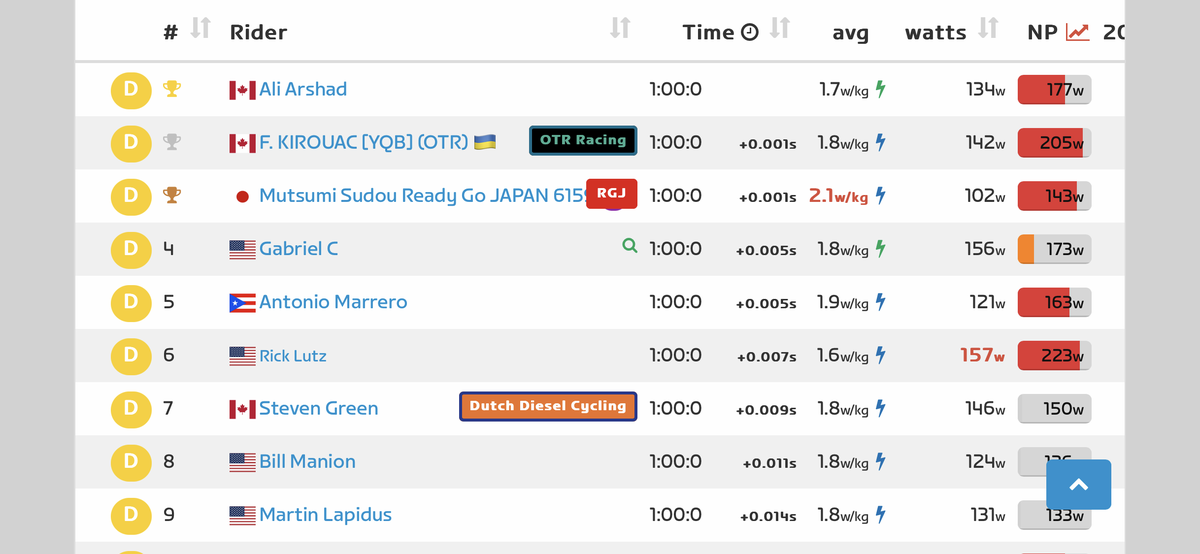
Task: Click the +0.007s time gap
Action: [767, 357]
